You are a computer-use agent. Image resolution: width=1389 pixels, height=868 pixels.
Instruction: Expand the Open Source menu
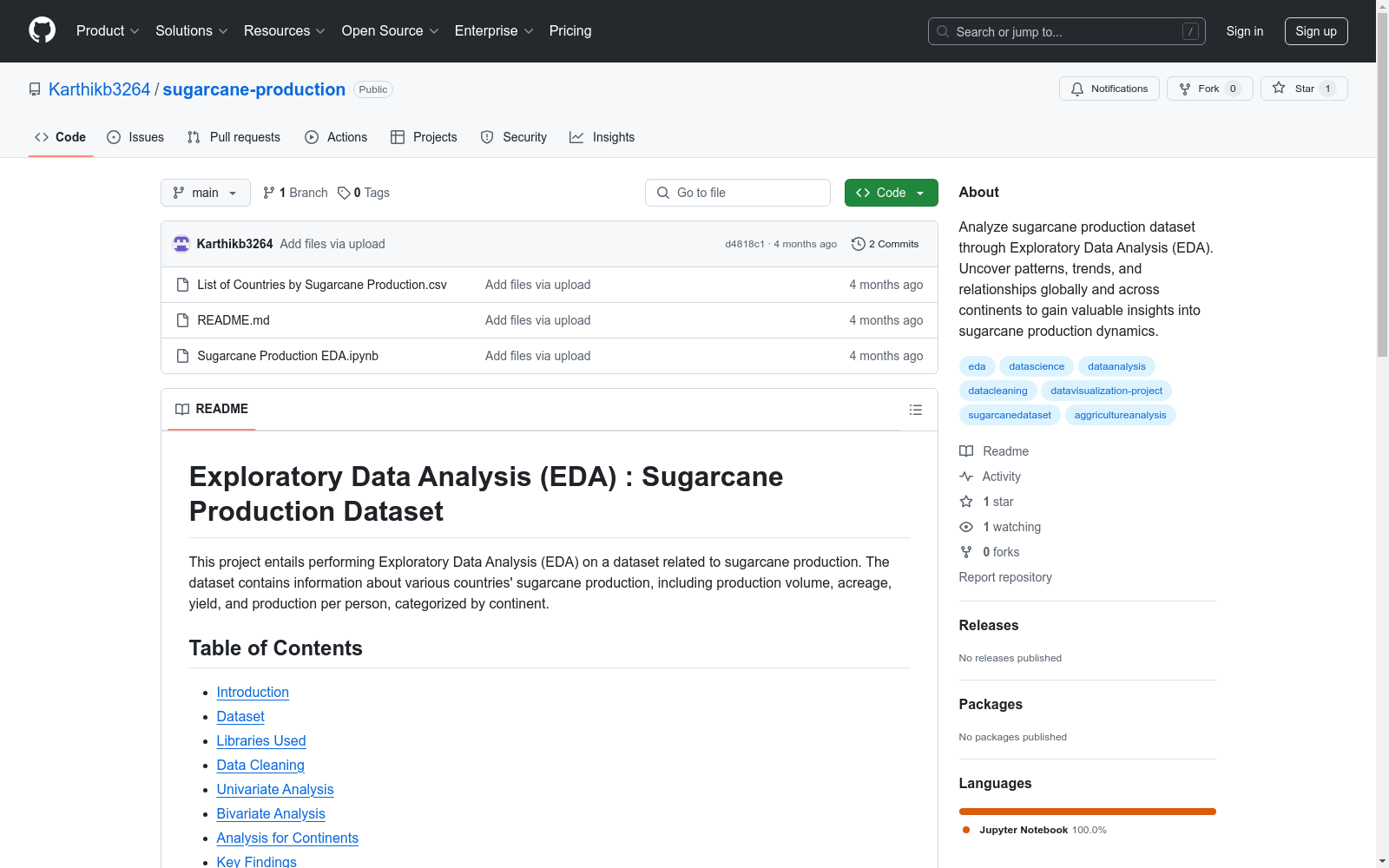(x=391, y=30)
